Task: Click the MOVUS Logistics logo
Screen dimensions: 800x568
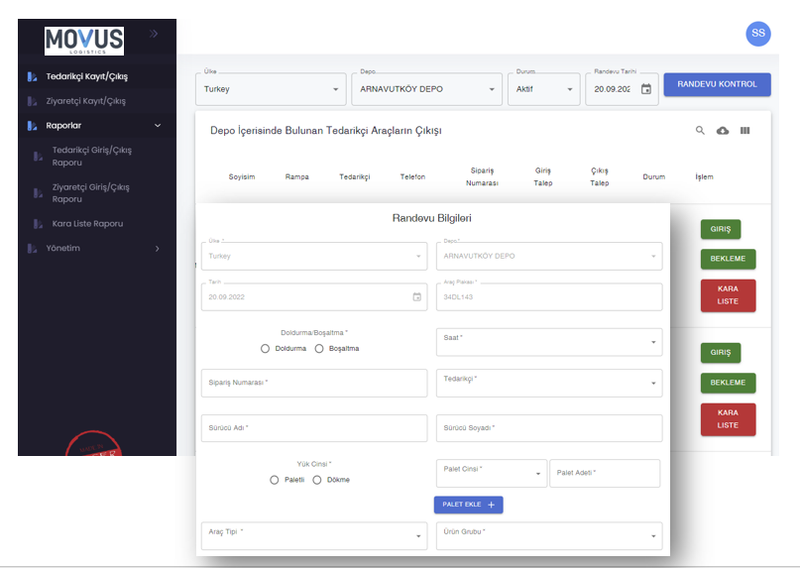Action: click(x=84, y=41)
